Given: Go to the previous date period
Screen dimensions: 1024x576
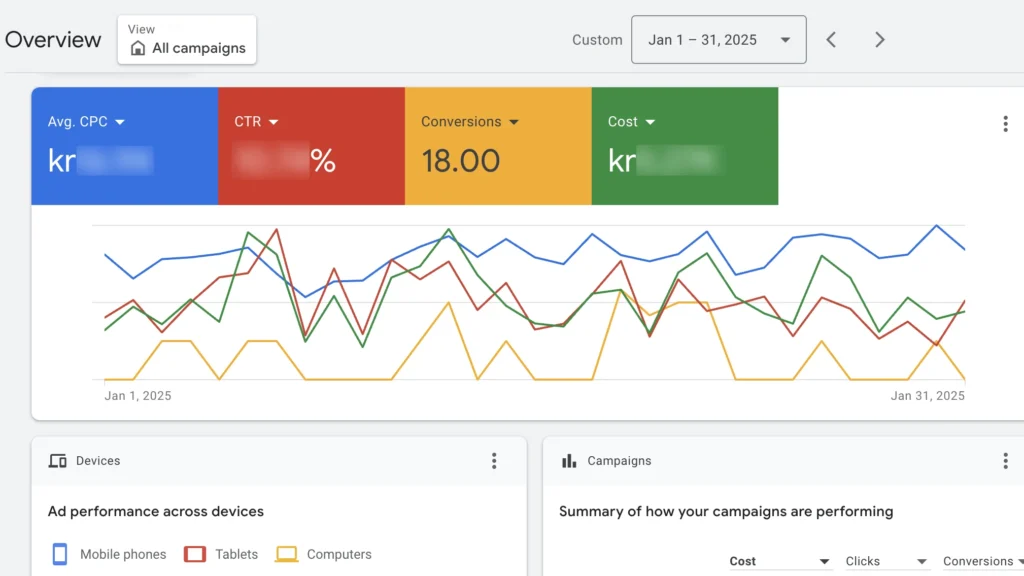Looking at the screenshot, I should click(x=831, y=39).
